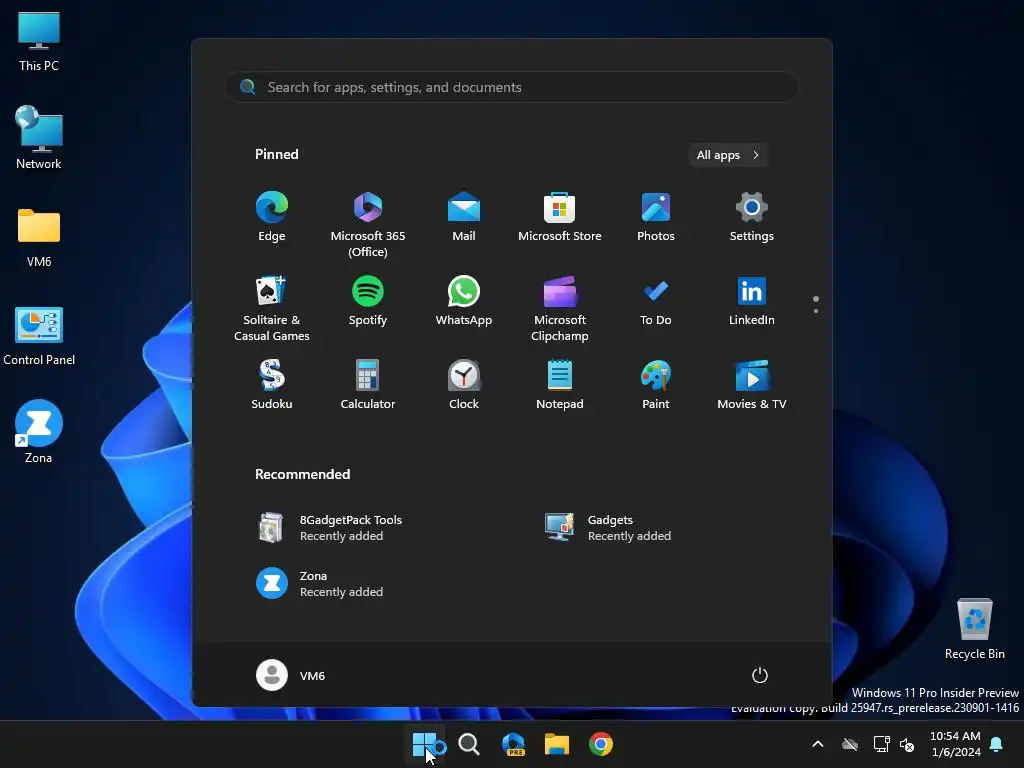Expand the All apps list

tap(728, 155)
